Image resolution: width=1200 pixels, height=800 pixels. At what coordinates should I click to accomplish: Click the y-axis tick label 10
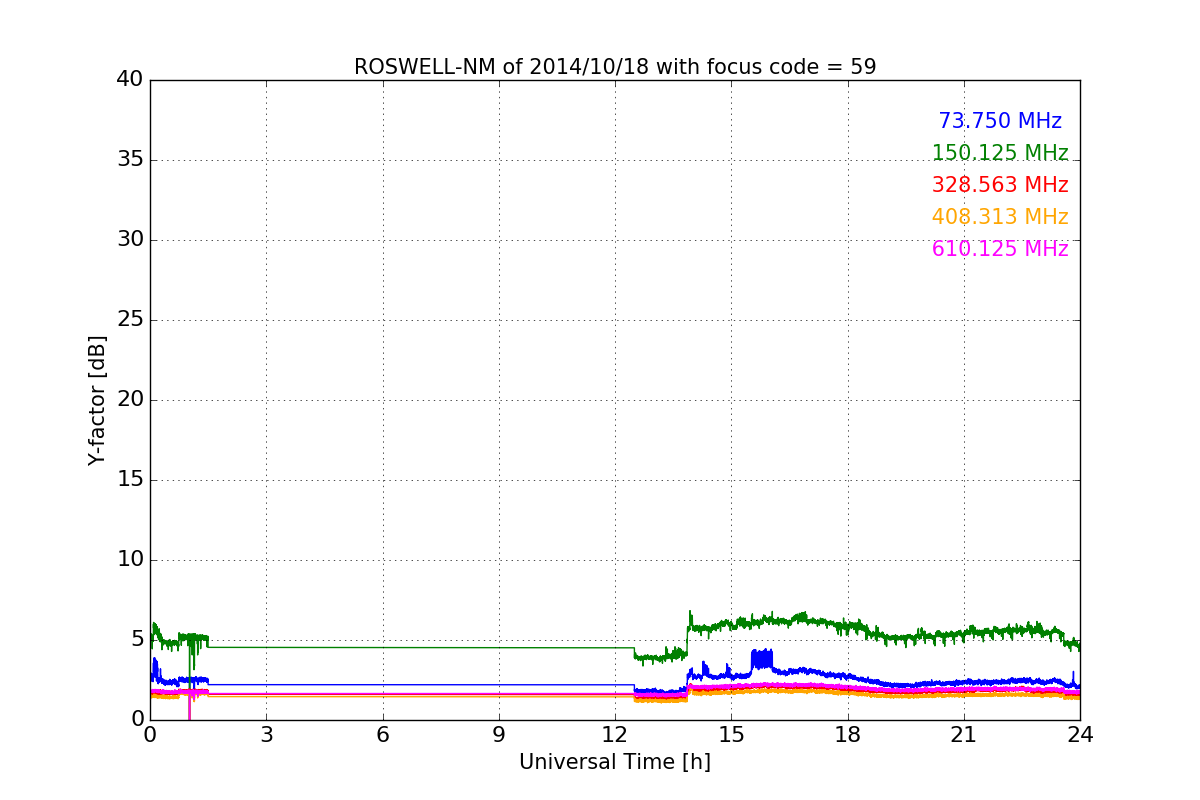(130, 560)
